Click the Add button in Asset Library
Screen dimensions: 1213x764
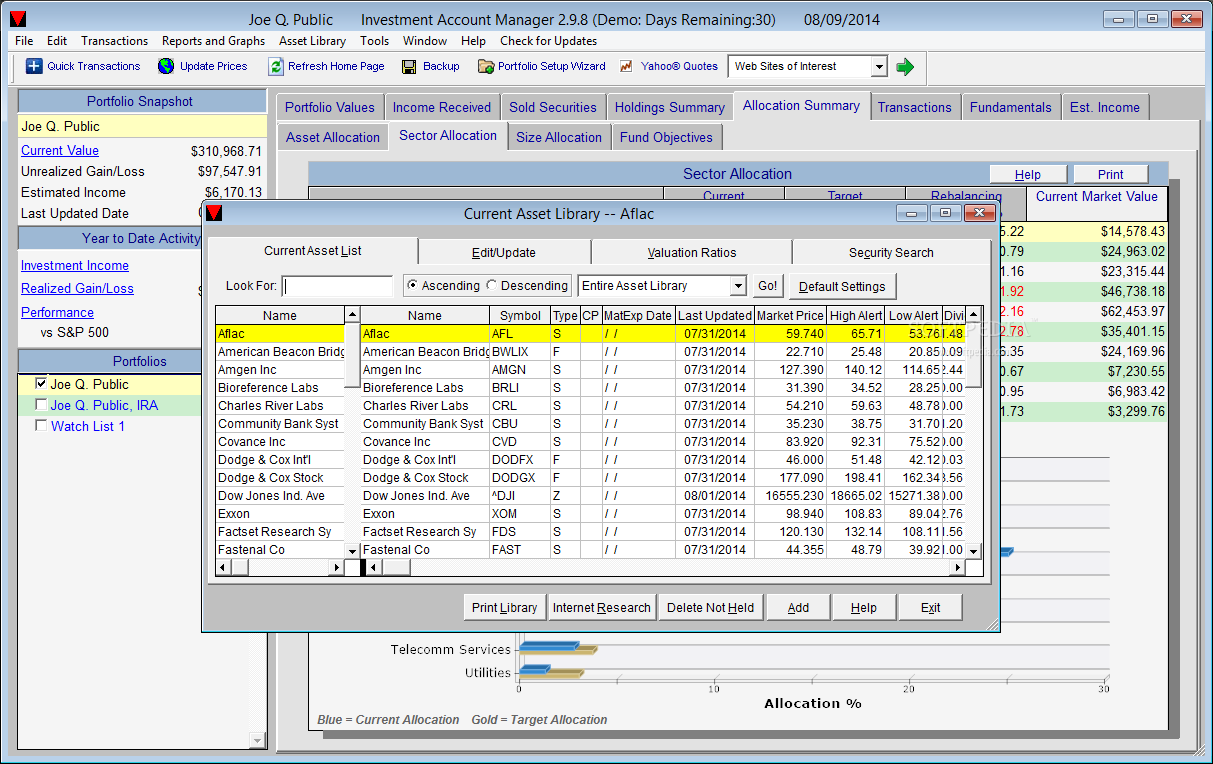click(x=798, y=607)
